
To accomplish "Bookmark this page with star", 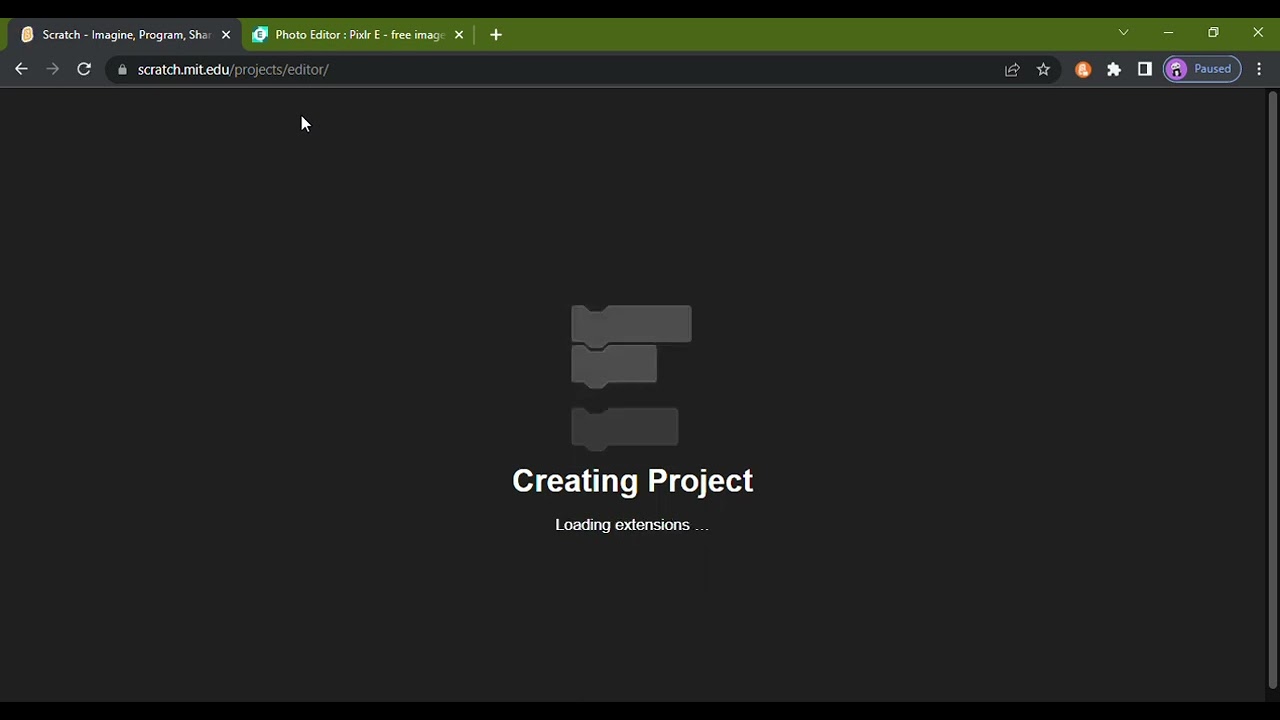I will (x=1043, y=69).
